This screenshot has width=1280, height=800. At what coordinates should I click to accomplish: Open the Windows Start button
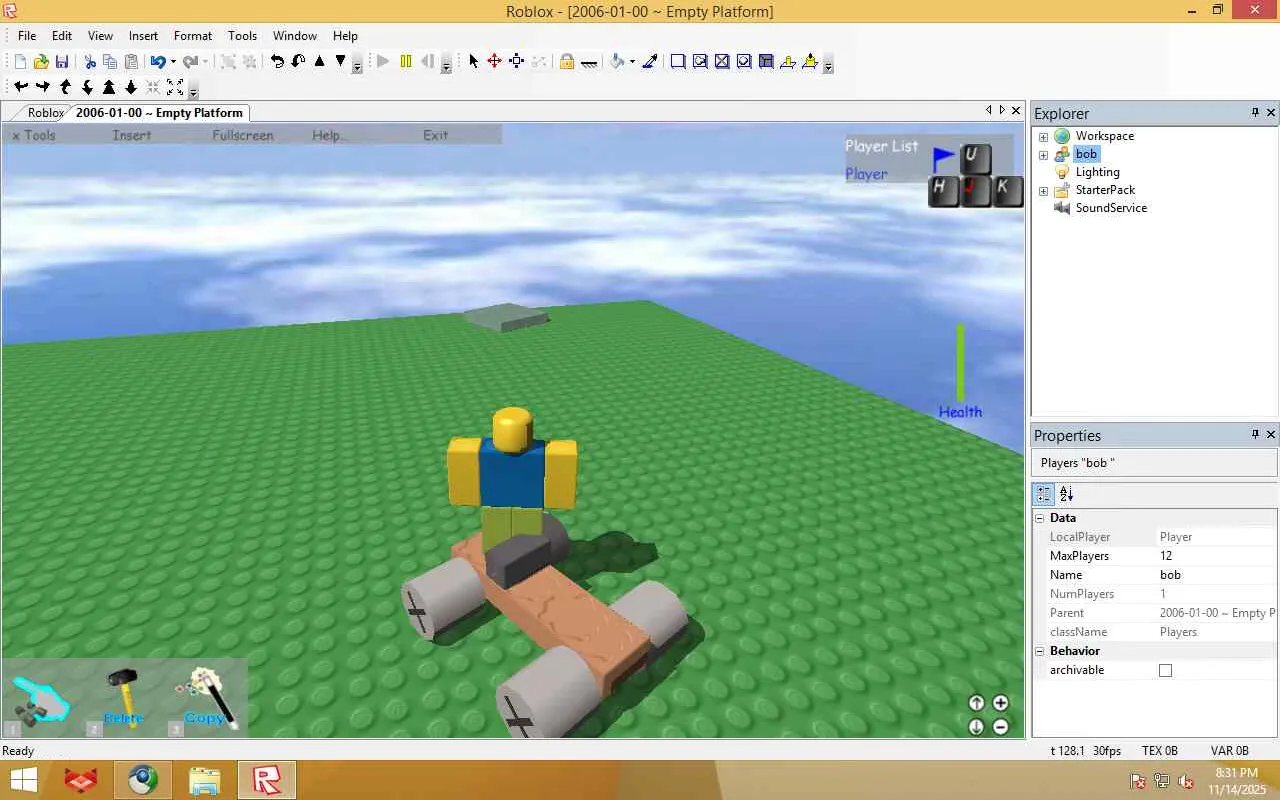coord(24,780)
